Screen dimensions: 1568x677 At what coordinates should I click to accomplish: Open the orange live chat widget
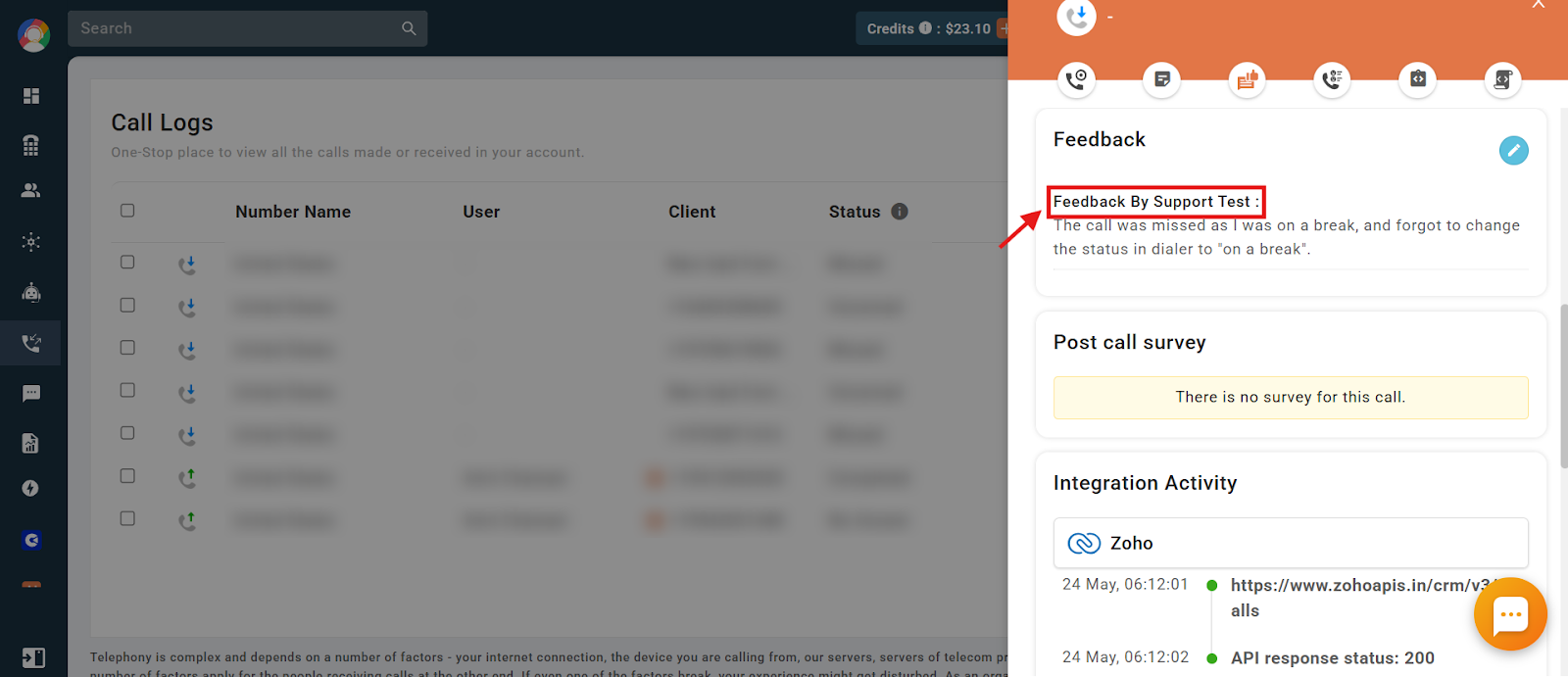(1510, 614)
